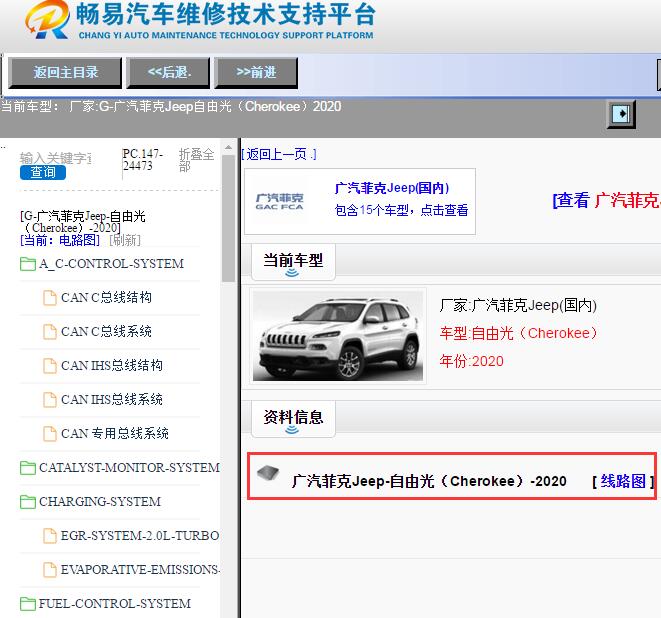This screenshot has width=661, height=618.
Task: Click the page icon beside EGR-SYSTEM-2.0L-TURBO
Action: coord(50,536)
